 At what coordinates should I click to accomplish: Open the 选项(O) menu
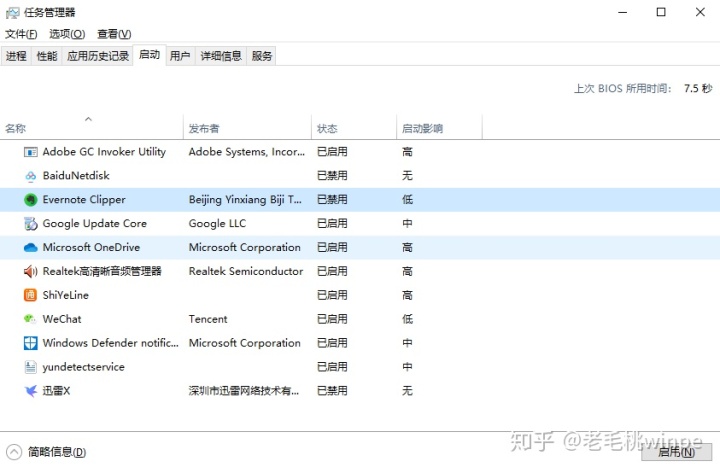(x=67, y=34)
